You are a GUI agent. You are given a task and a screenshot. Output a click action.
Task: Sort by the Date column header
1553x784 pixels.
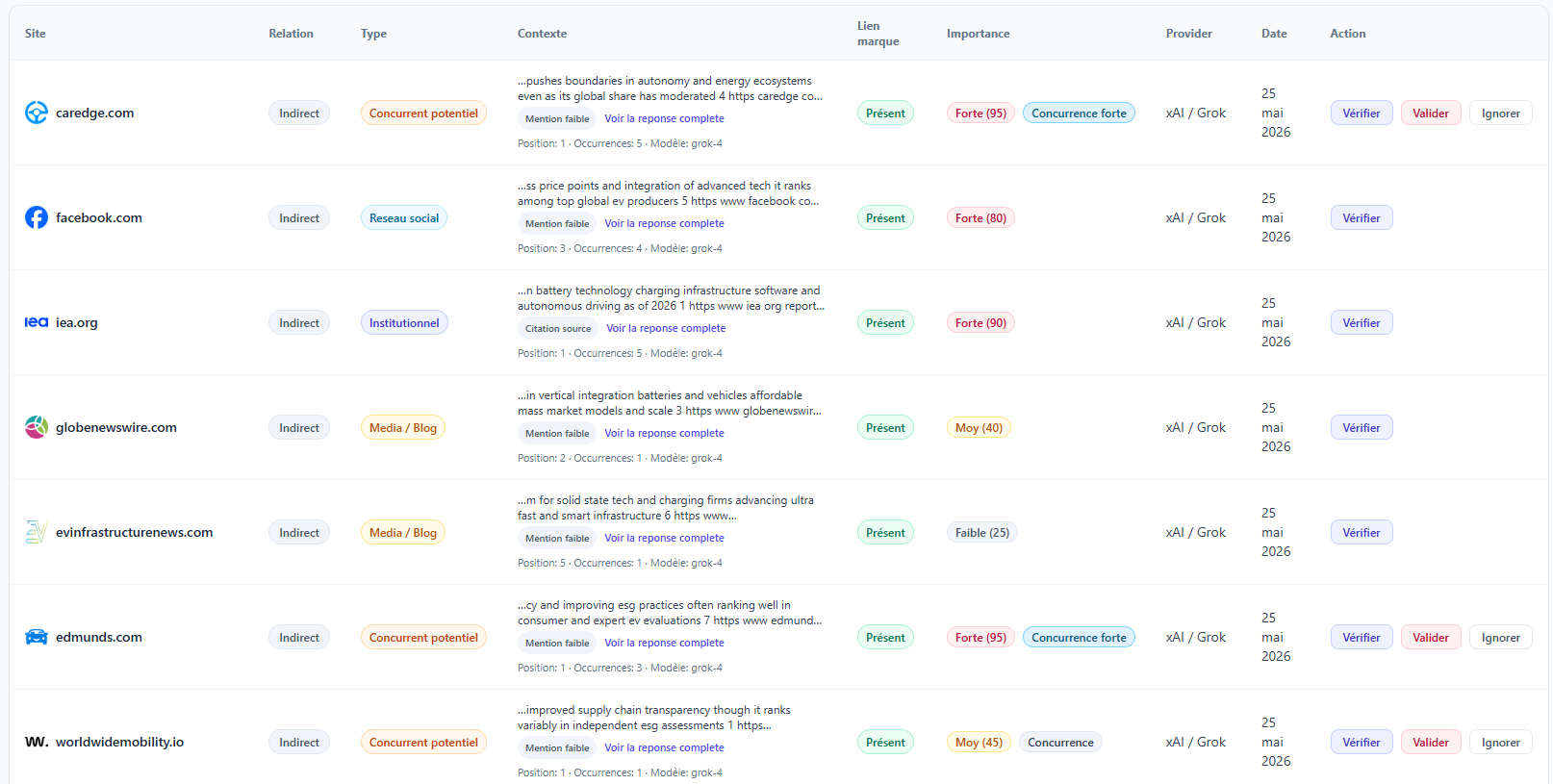[1274, 34]
